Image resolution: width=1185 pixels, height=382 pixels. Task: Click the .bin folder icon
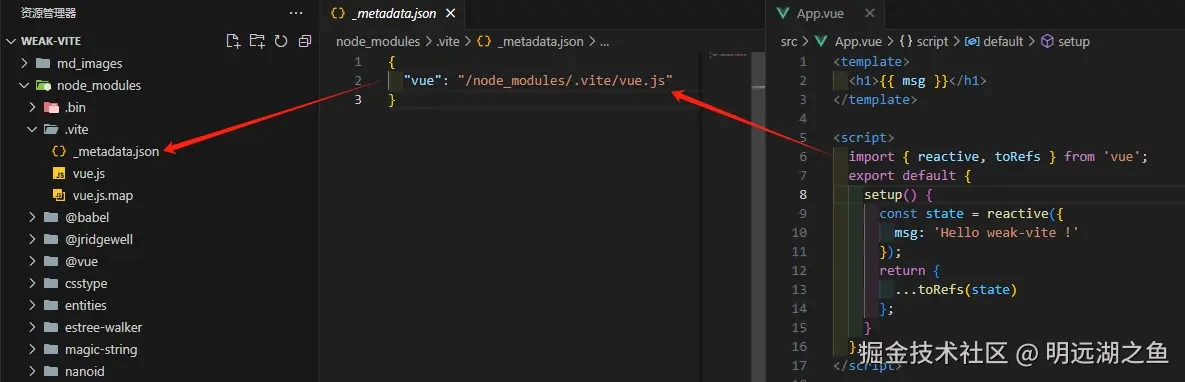pyautogui.click(x=51, y=107)
